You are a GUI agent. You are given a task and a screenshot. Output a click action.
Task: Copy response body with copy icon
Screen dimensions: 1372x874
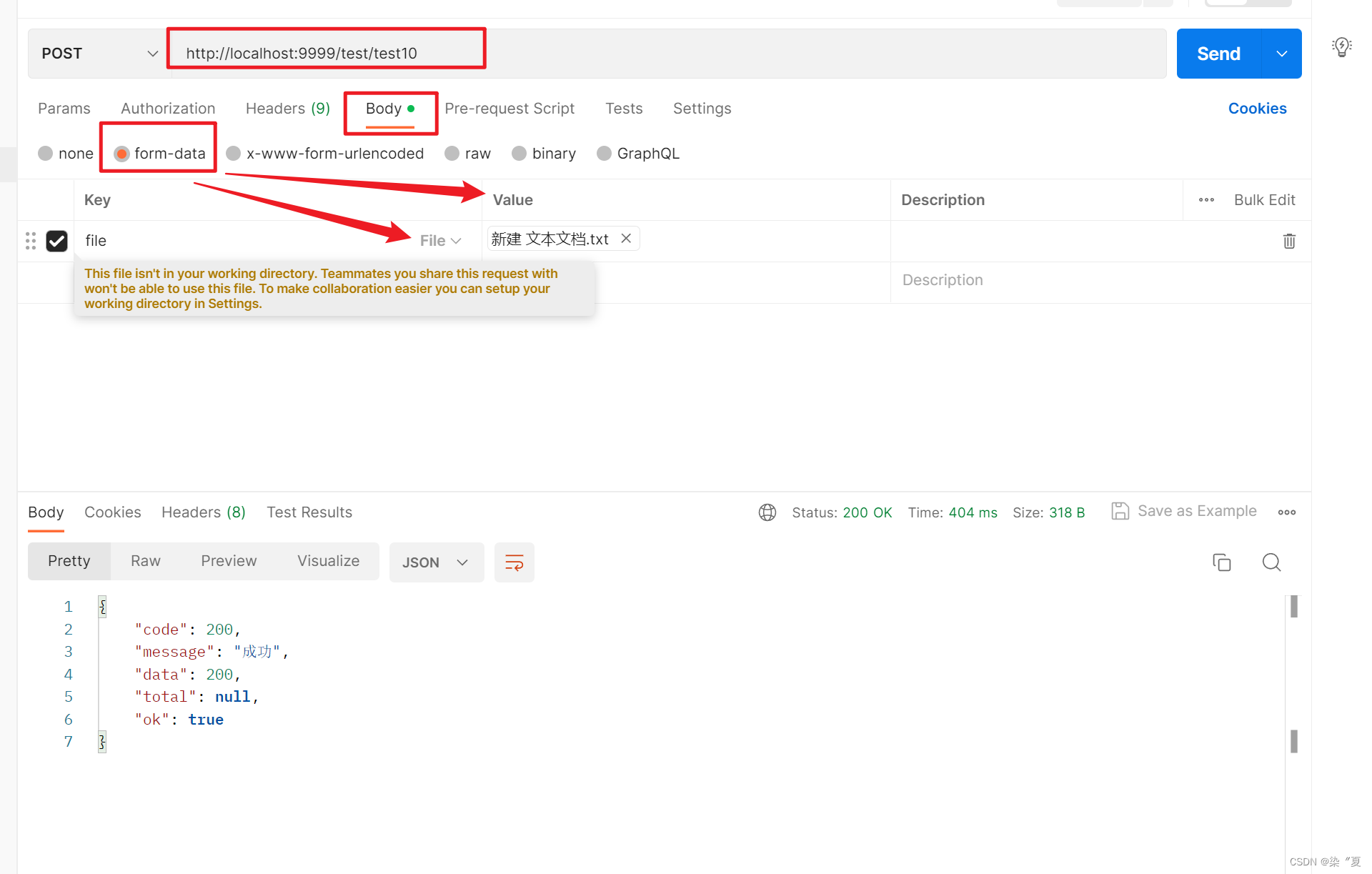click(x=1221, y=562)
